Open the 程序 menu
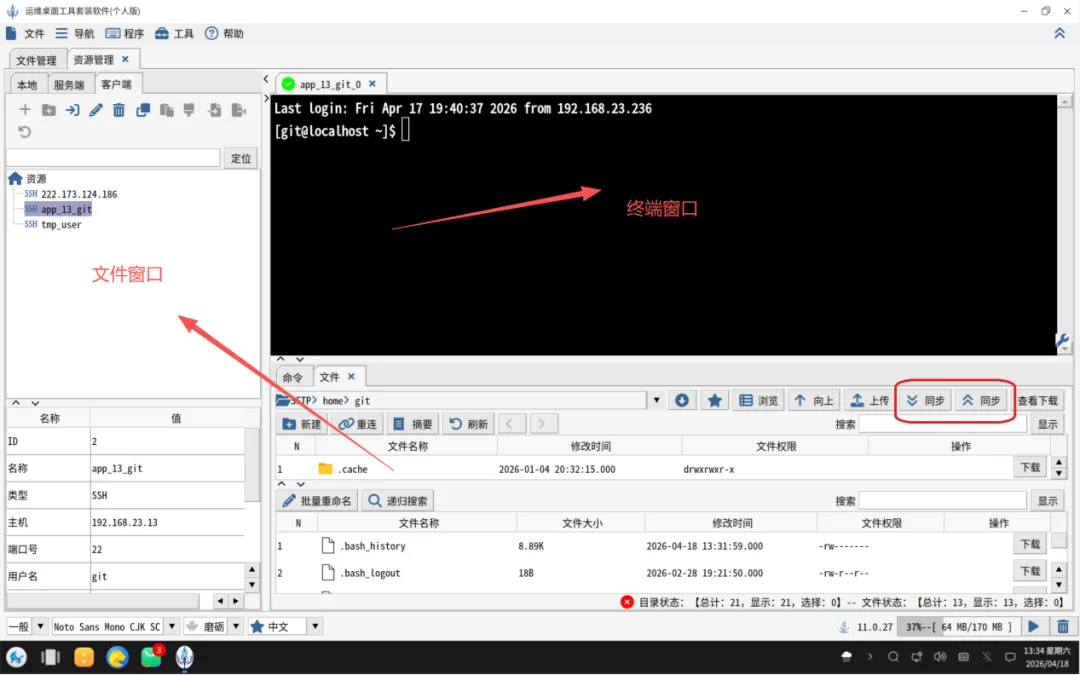The width and height of the screenshot is (1080, 675). point(125,33)
